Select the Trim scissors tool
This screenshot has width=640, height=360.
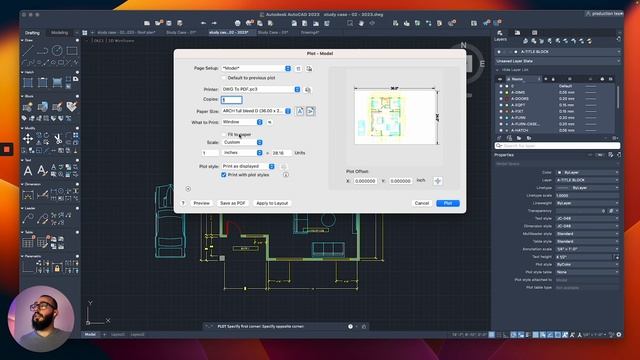coord(58,139)
